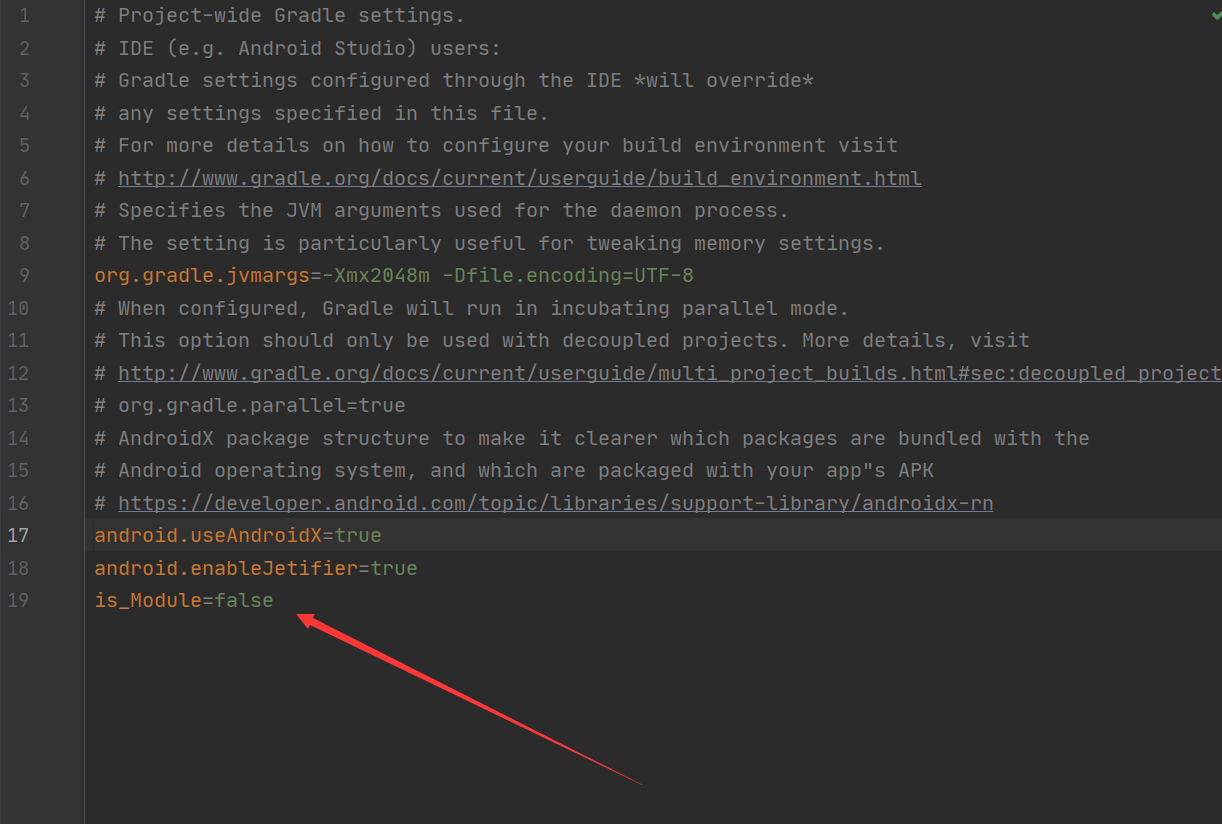Click the true value of android.useAndroidX
This screenshot has width=1222, height=824.
tap(358, 535)
